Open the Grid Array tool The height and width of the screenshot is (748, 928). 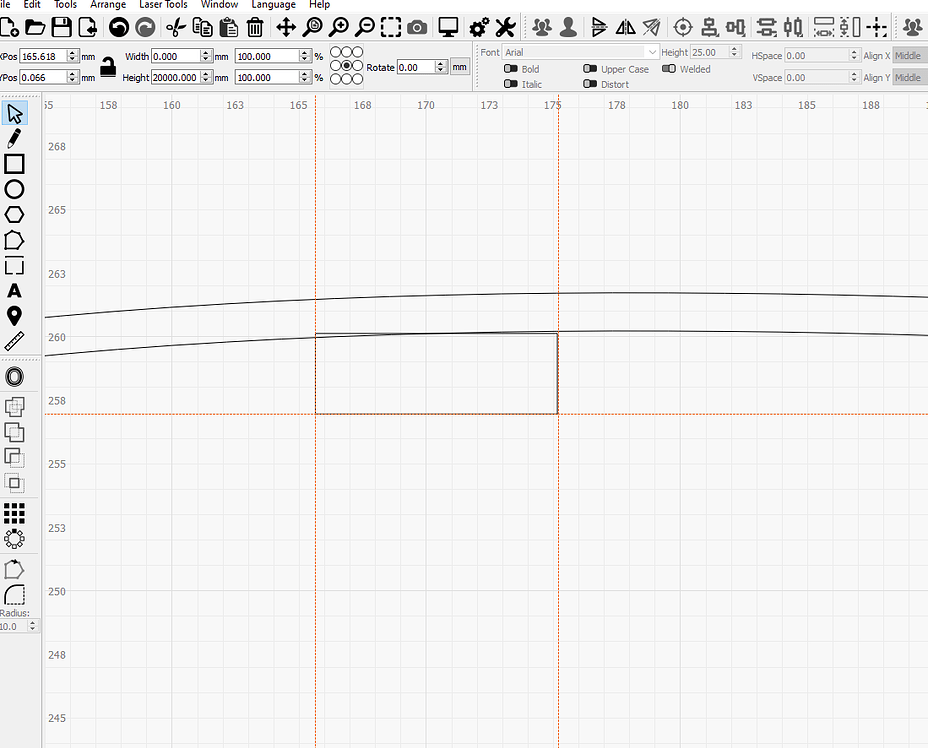click(x=14, y=514)
